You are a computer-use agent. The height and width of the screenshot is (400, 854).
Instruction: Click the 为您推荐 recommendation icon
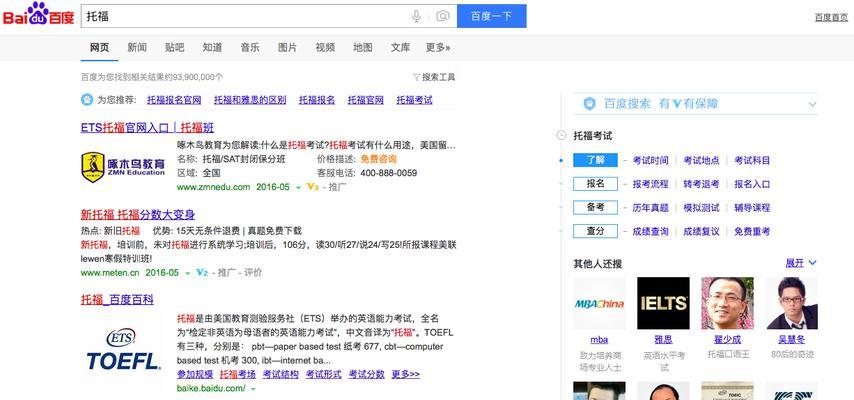[87, 100]
